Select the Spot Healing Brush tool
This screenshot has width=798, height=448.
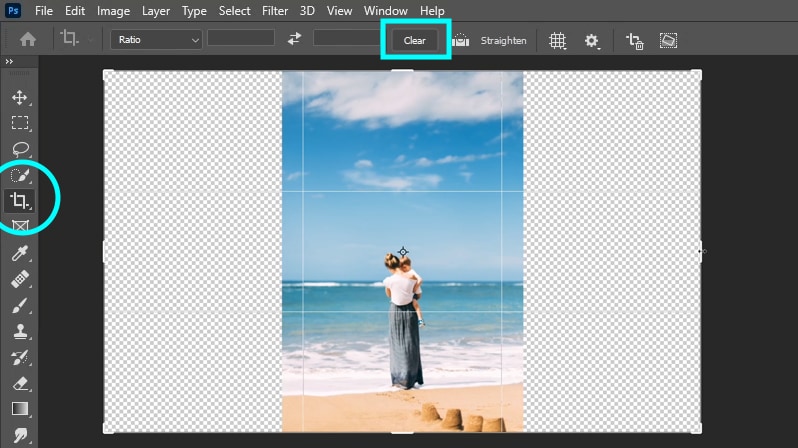20,279
